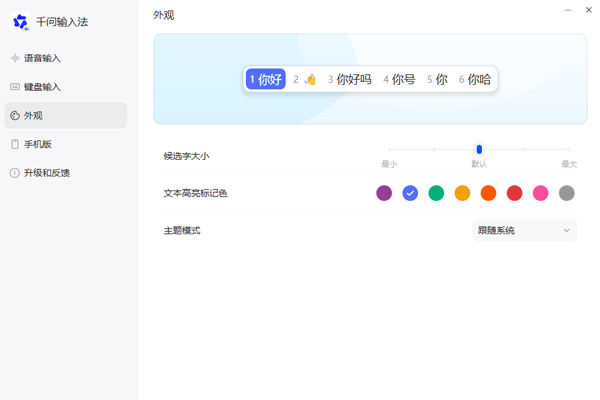Go to the 手机版 section

tap(66, 144)
